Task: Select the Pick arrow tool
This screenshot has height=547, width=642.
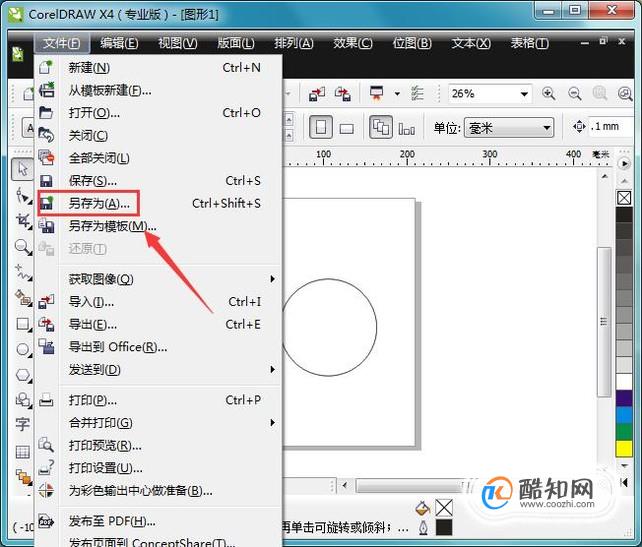Action: pyautogui.click(x=23, y=169)
